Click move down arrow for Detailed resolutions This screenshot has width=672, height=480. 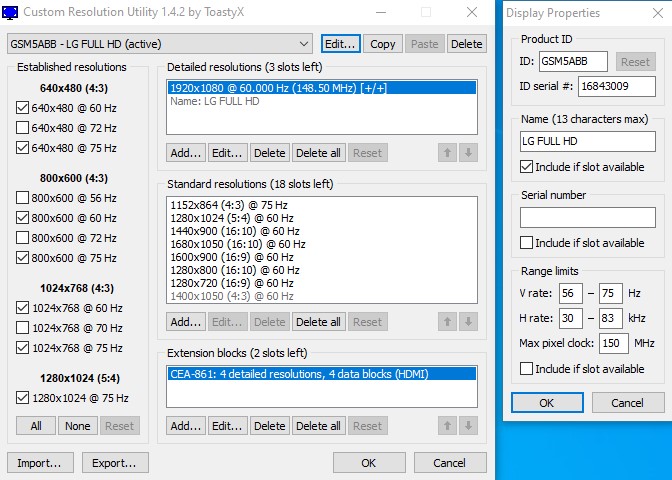(469, 153)
